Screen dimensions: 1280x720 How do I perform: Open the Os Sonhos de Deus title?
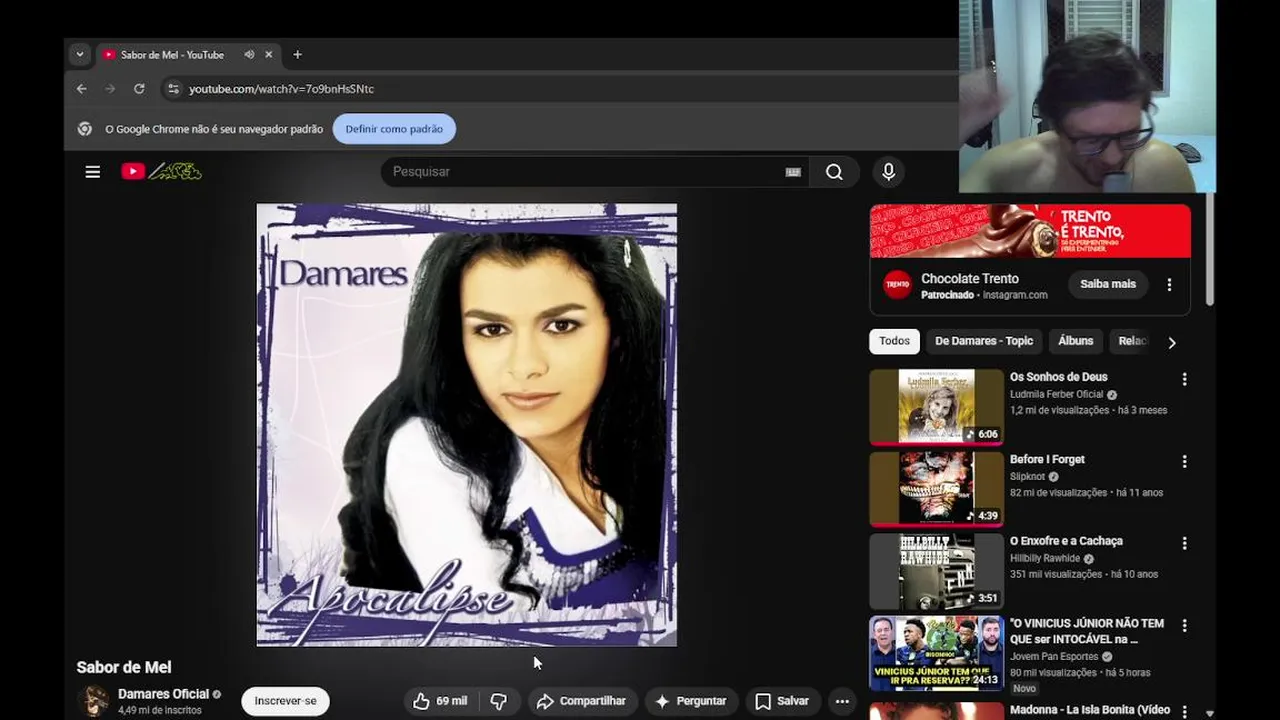click(1059, 377)
